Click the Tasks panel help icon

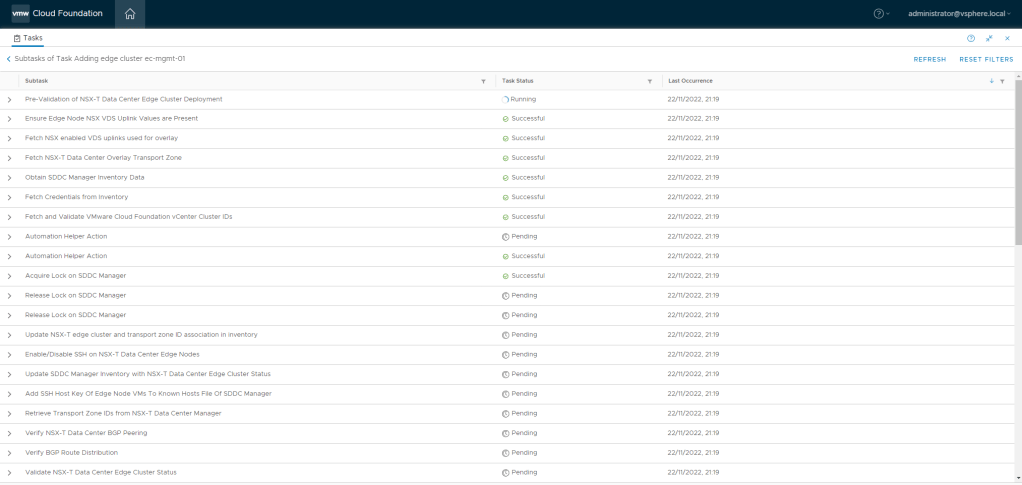pyautogui.click(x=970, y=38)
